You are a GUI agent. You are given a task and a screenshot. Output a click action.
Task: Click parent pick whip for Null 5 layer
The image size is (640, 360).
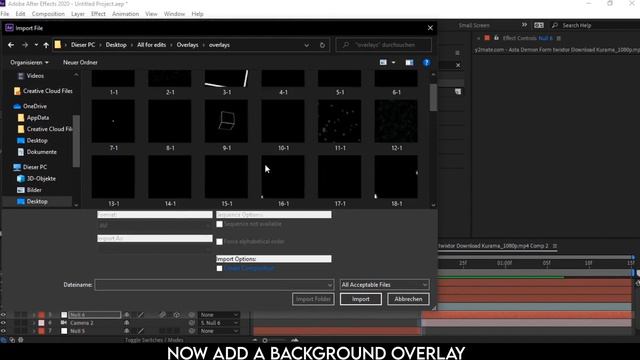click(x=191, y=331)
